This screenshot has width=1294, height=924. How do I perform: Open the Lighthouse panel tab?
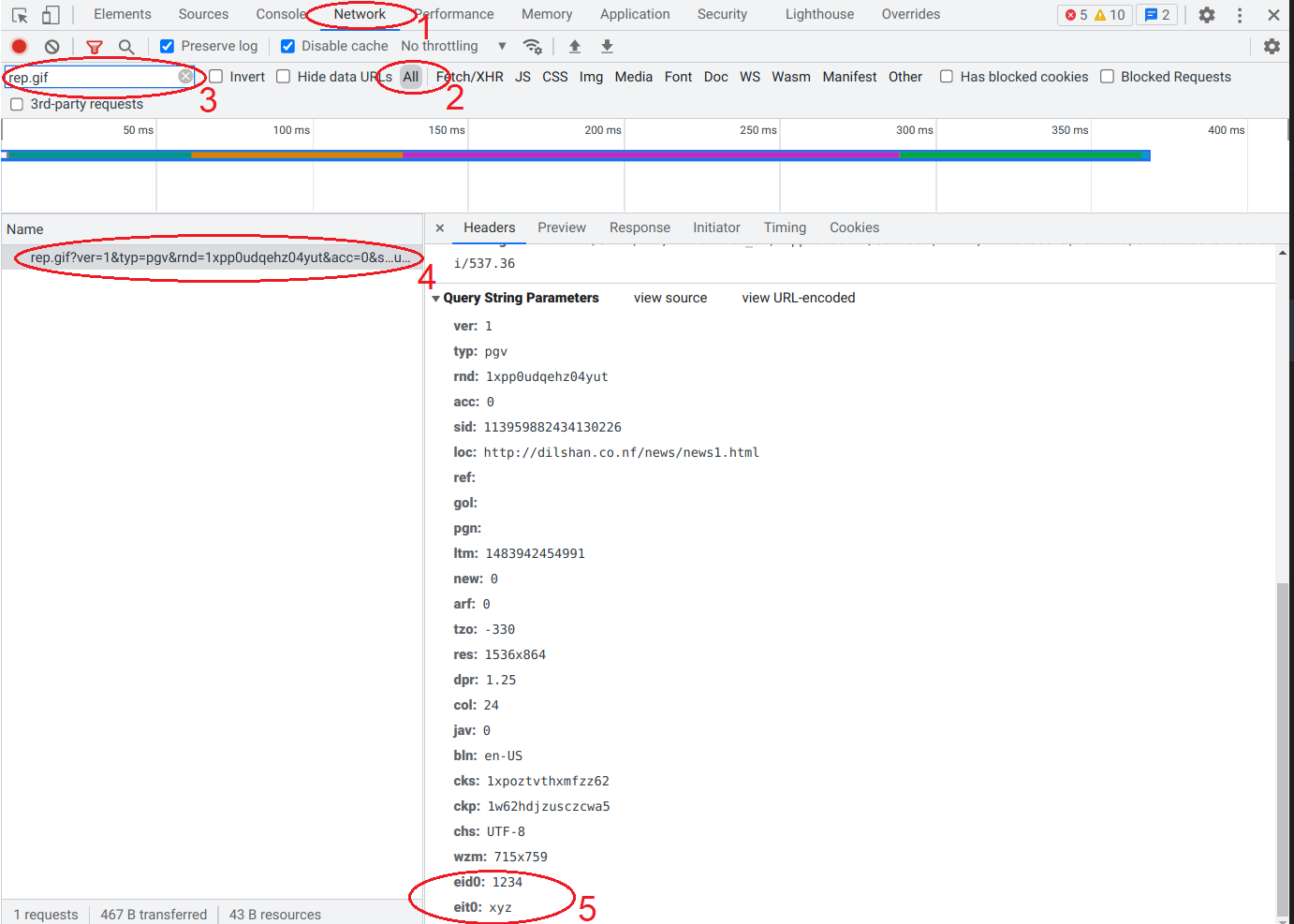click(819, 14)
